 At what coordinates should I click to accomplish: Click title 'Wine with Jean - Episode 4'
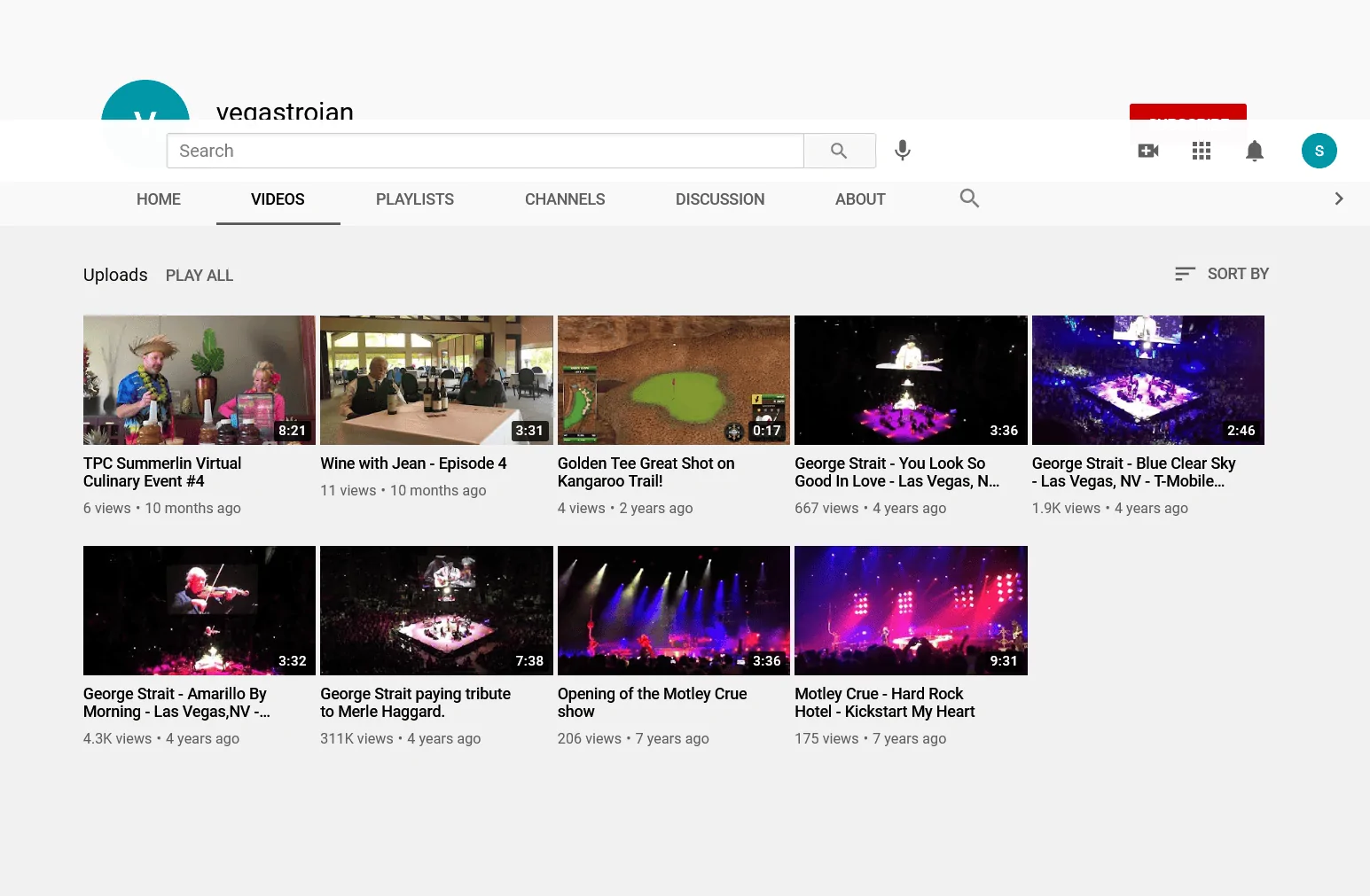click(413, 464)
